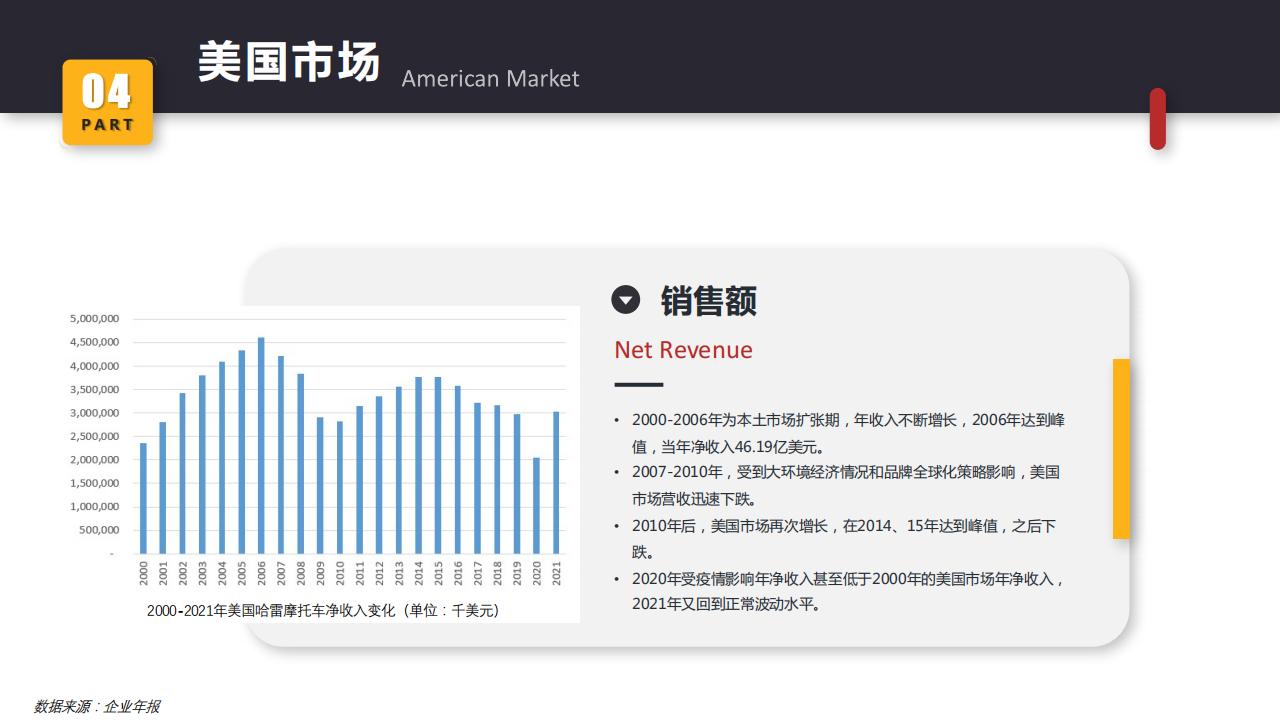
Task: Click the 500,000 y-axis label
Action: (99, 530)
